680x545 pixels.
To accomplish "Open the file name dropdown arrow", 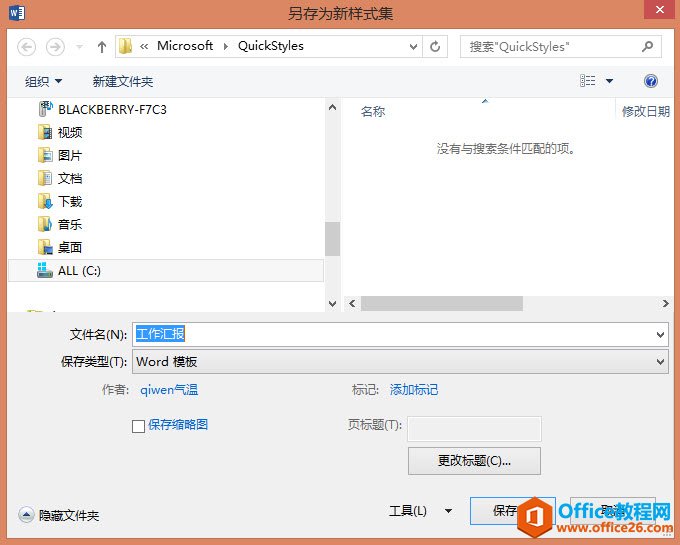I will (x=660, y=334).
